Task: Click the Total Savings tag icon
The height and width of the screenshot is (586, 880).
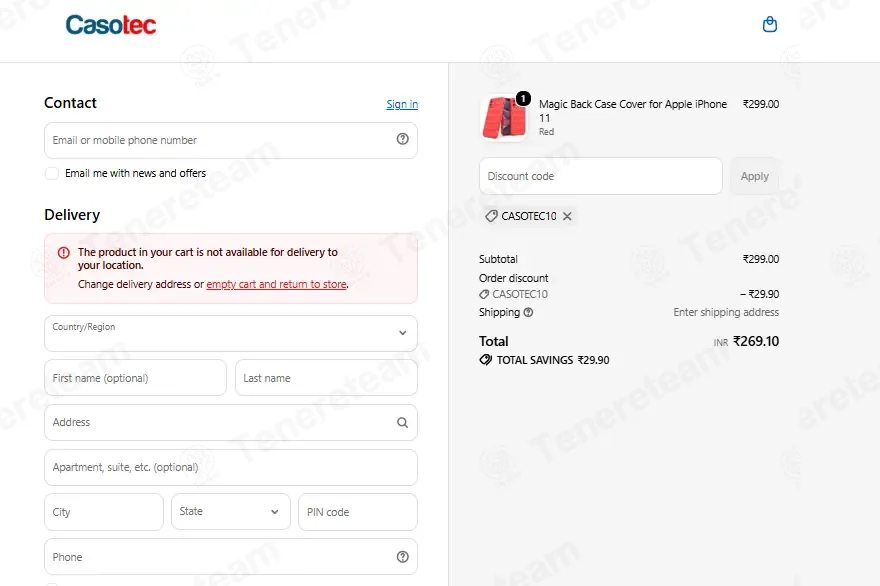Action: (x=485, y=360)
